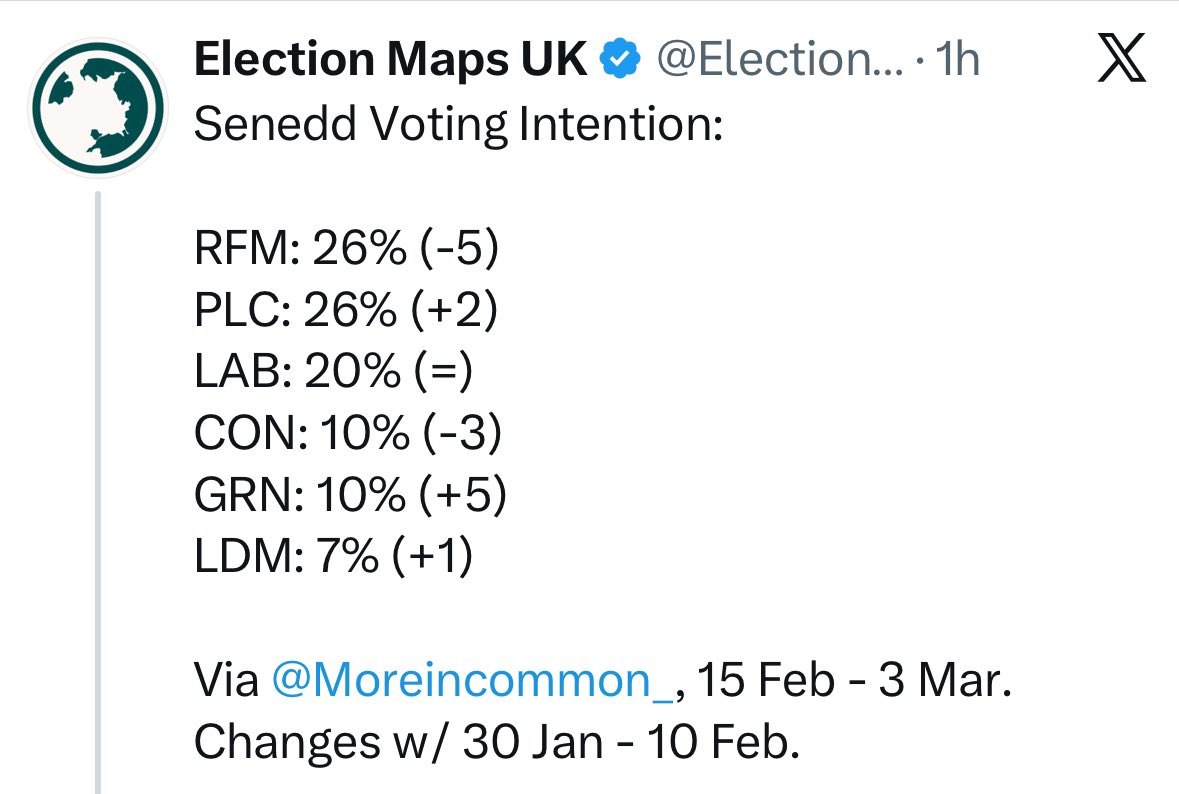The image size is (1179, 794).
Task: Select the CON: 10% result line
Action: tap(347, 435)
